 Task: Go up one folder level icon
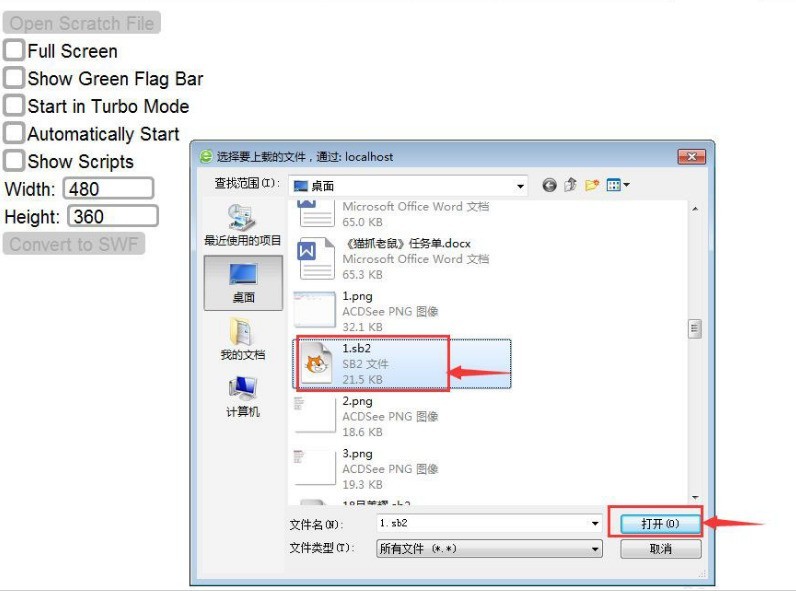pyautogui.click(x=571, y=185)
